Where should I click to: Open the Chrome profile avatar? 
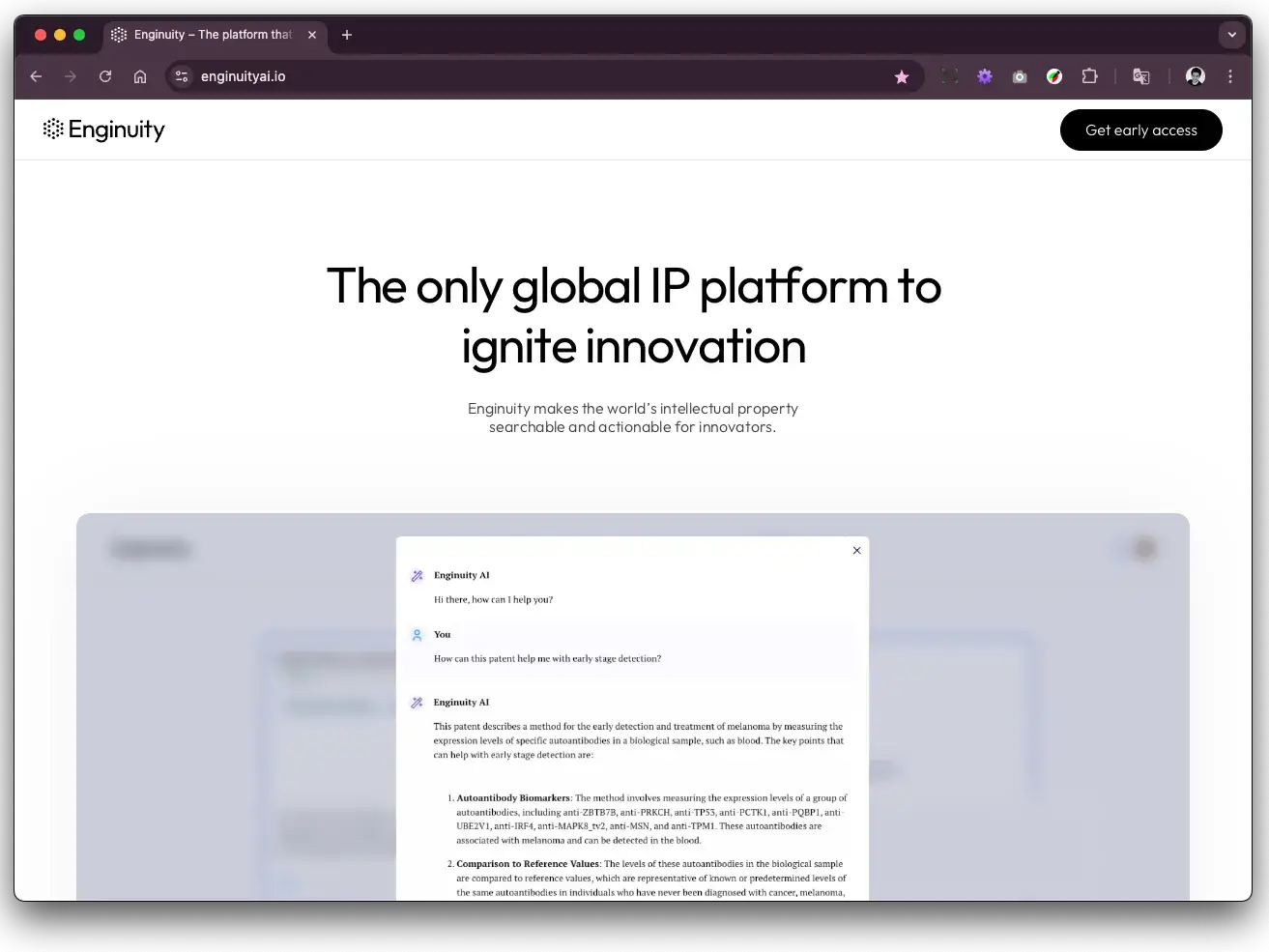coord(1196,76)
